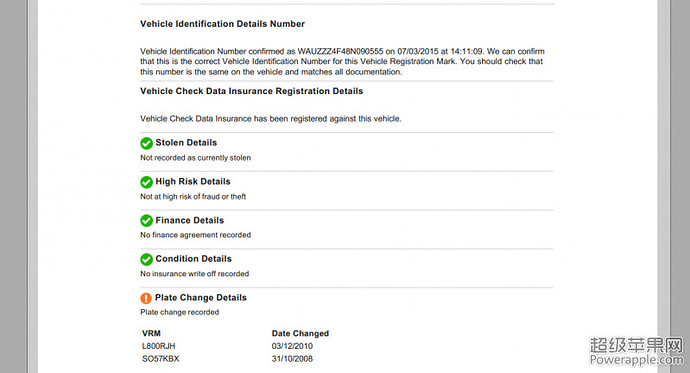Click the Vehicle Check Data Insurance Registration Details heading

[252, 91]
